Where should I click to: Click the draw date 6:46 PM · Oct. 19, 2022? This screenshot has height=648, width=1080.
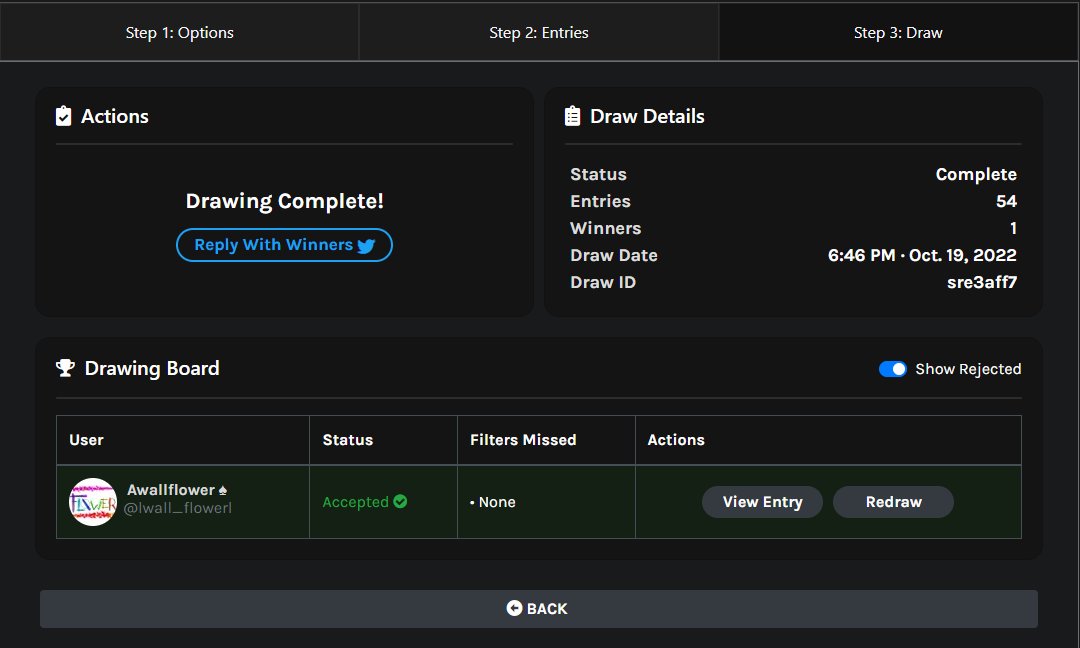(x=922, y=255)
